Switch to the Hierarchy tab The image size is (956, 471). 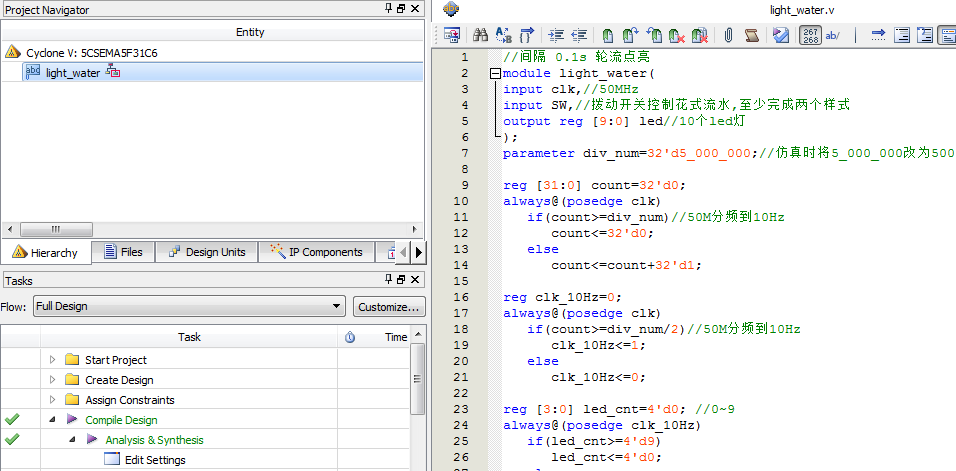[46, 252]
